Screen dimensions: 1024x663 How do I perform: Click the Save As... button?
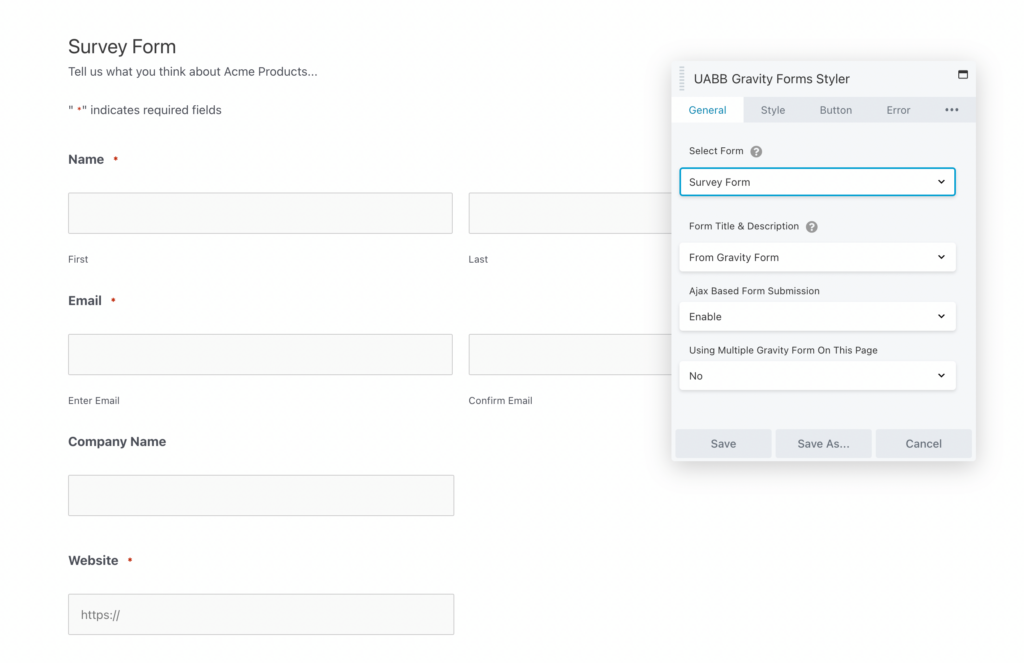pyautogui.click(x=823, y=443)
